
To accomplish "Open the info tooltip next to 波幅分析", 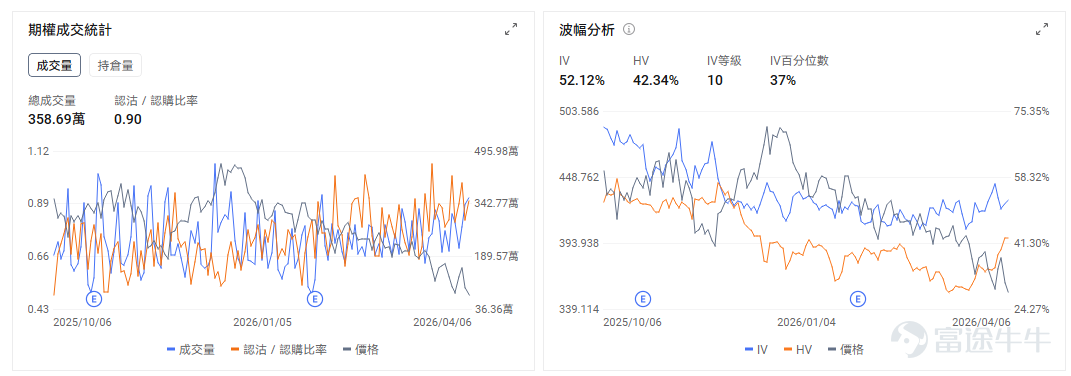I will coord(629,29).
